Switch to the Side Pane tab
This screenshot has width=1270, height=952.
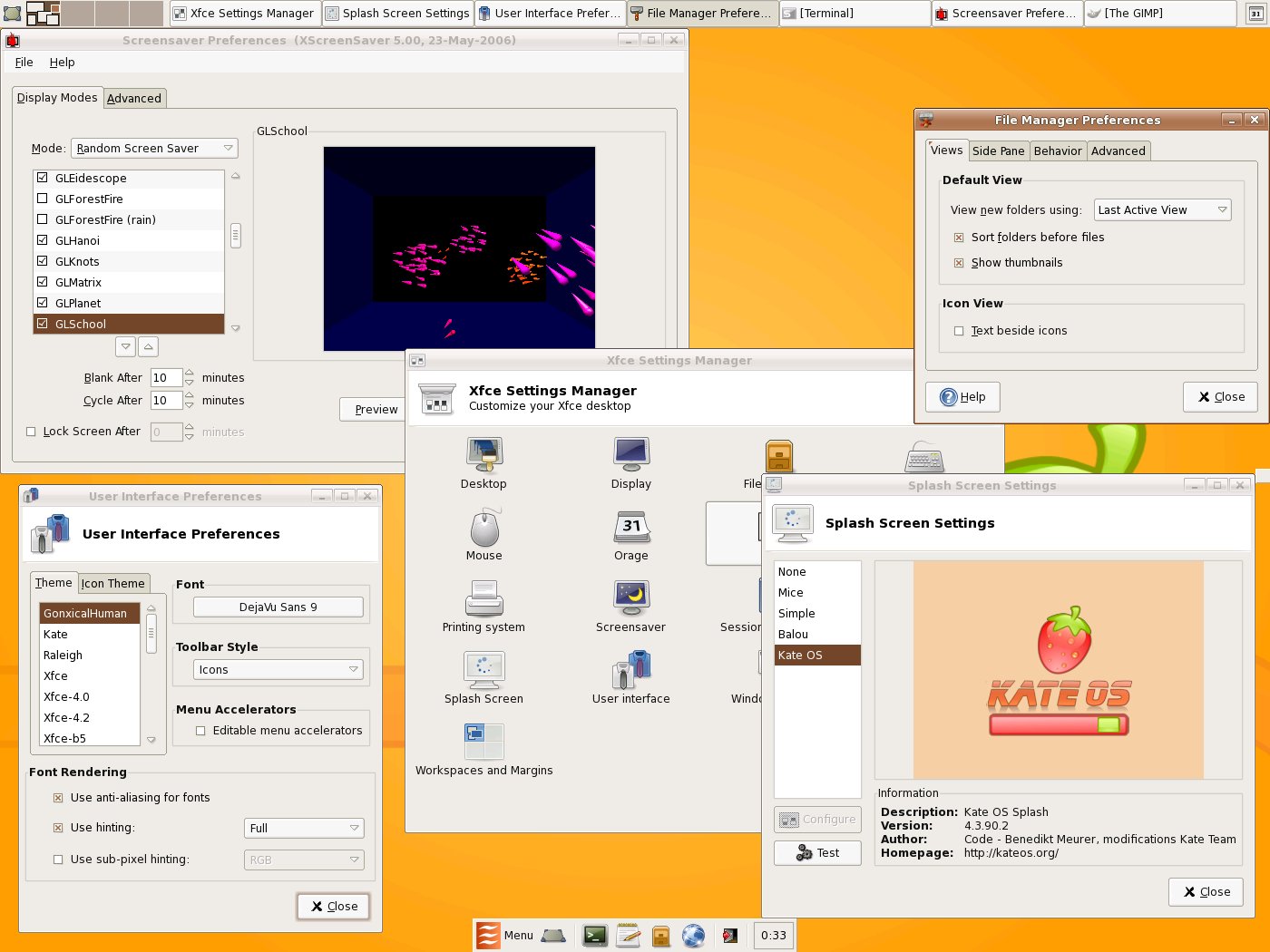[998, 151]
